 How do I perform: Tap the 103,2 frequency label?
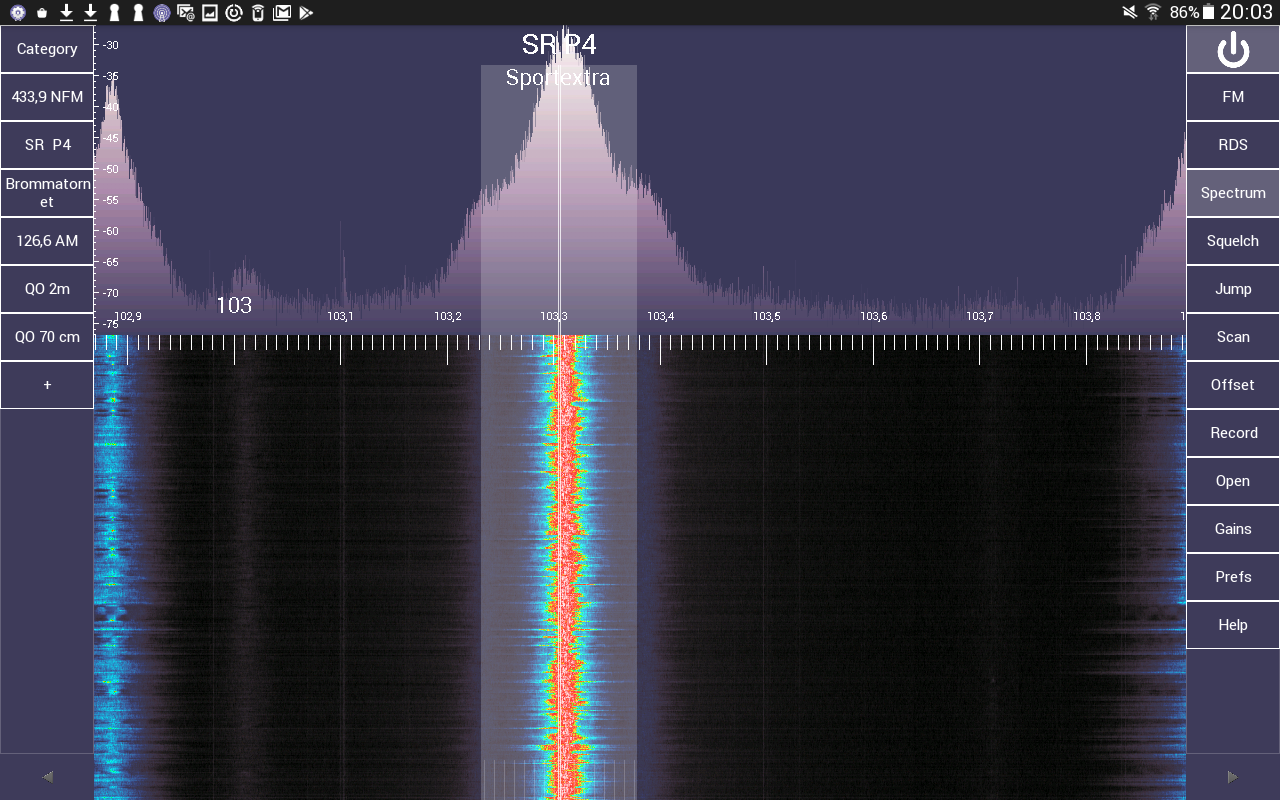pos(448,316)
